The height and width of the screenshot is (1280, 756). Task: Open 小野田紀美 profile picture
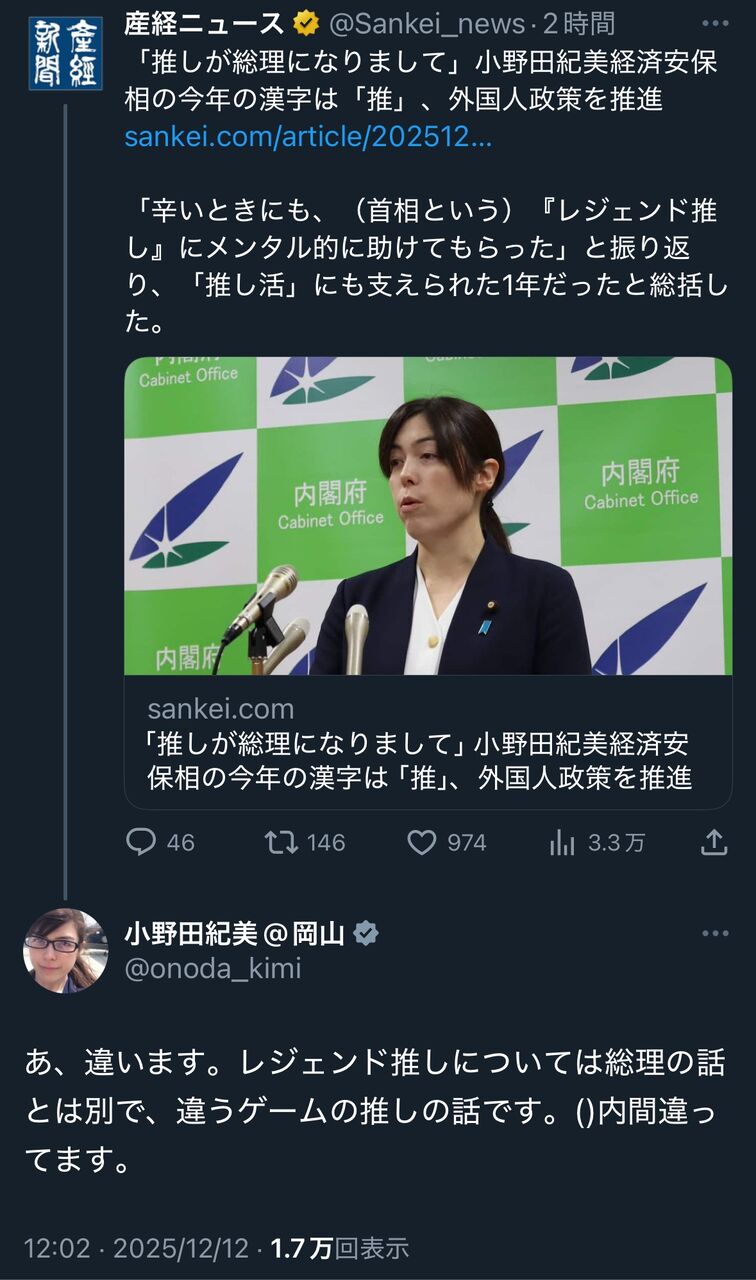click(65, 950)
